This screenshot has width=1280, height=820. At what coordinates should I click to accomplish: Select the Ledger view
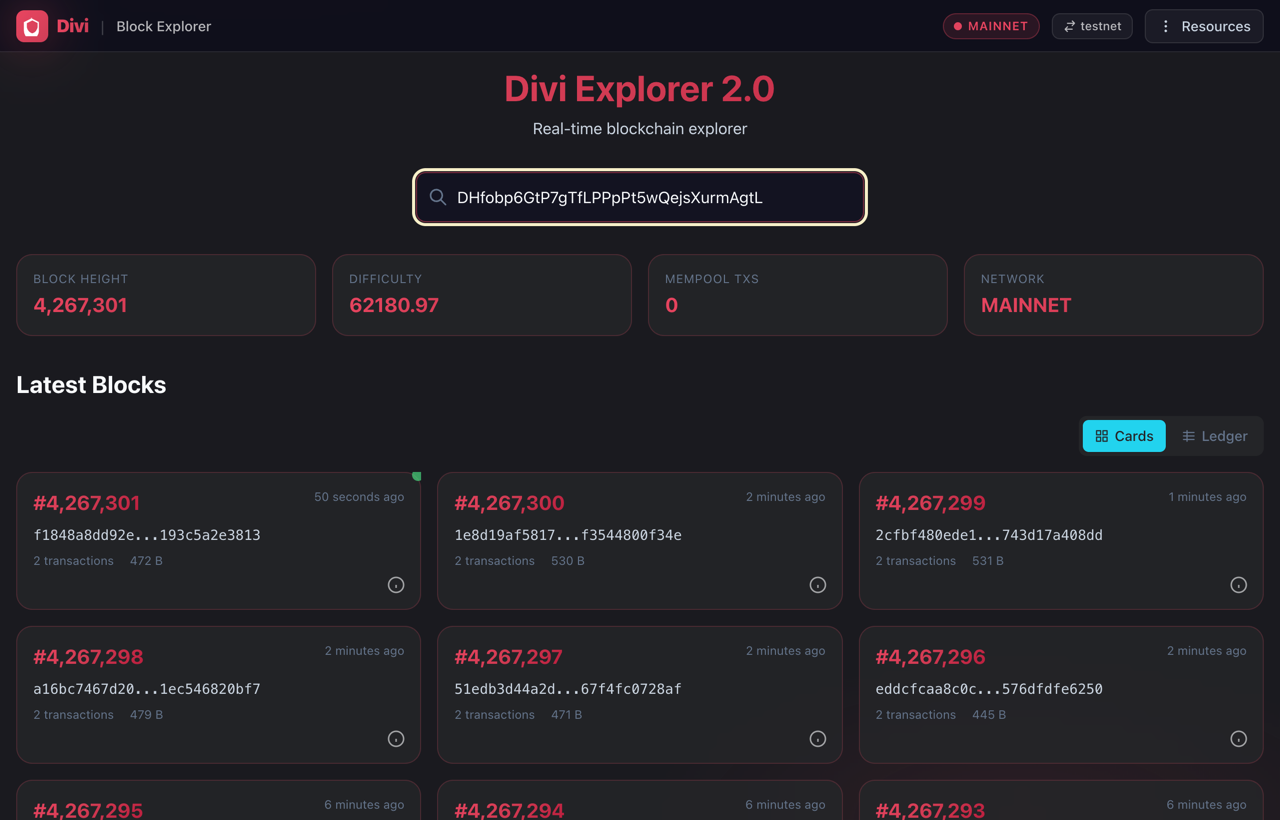1214,436
